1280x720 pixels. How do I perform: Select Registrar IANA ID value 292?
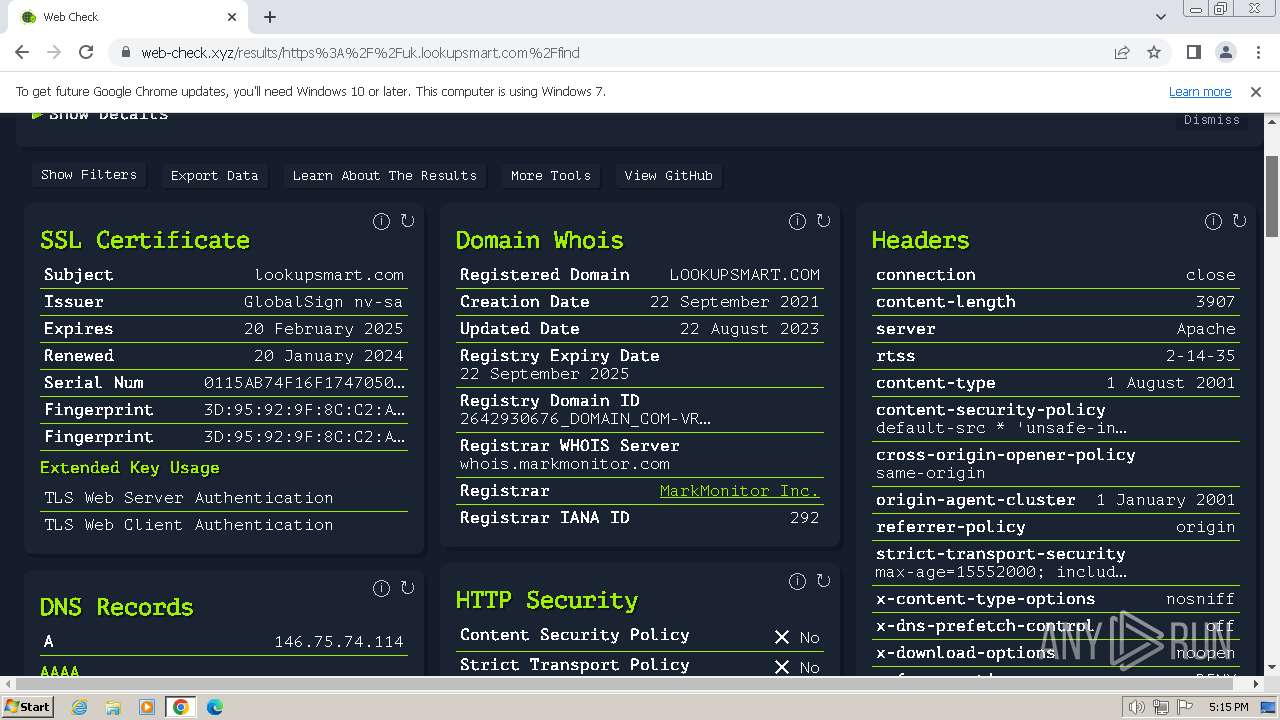pyautogui.click(x=804, y=518)
